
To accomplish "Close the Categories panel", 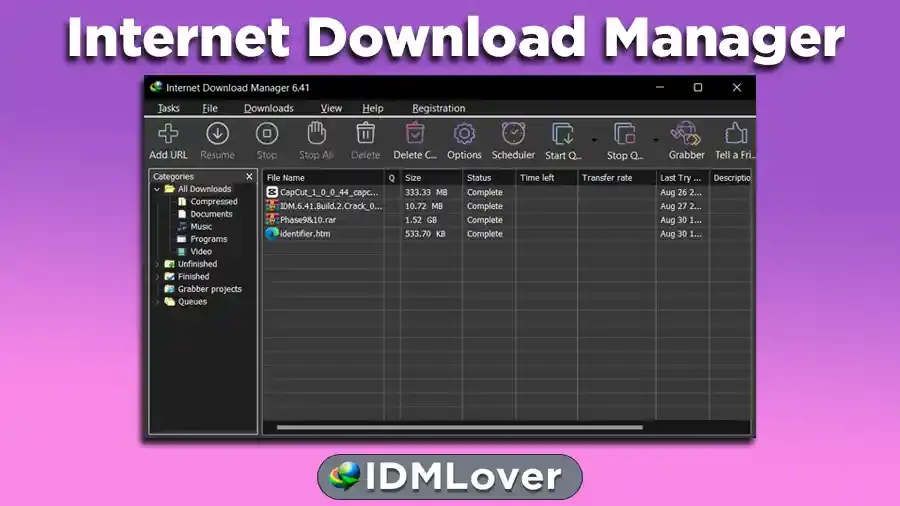I will click(249, 177).
